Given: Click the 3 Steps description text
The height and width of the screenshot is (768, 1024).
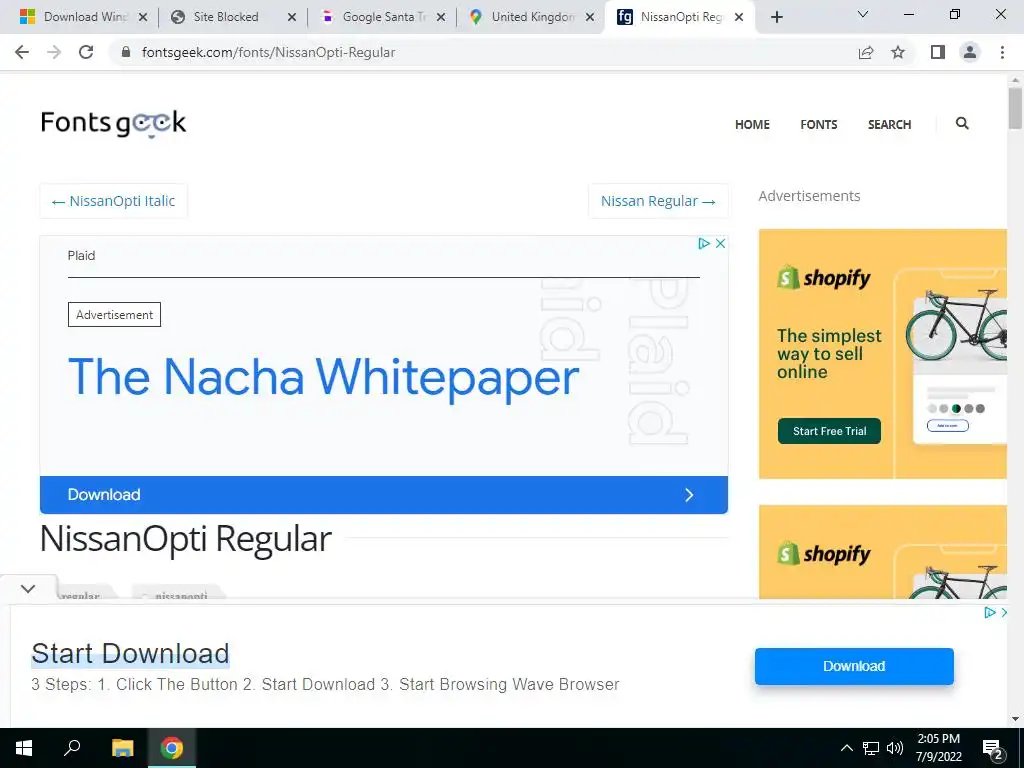Looking at the screenshot, I should point(325,684).
